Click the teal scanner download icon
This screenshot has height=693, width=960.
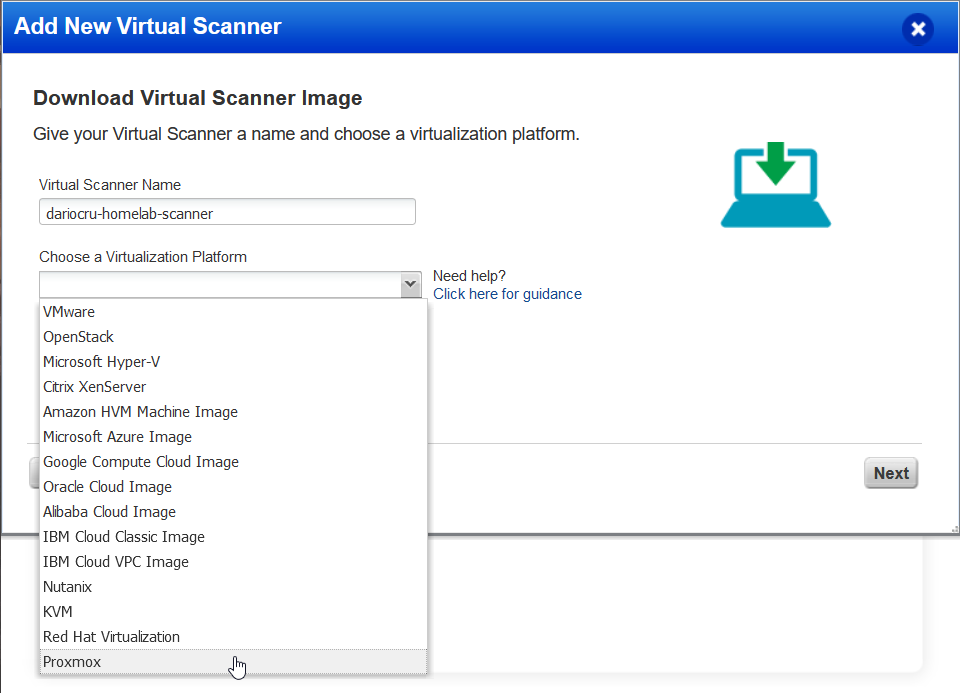tap(775, 185)
